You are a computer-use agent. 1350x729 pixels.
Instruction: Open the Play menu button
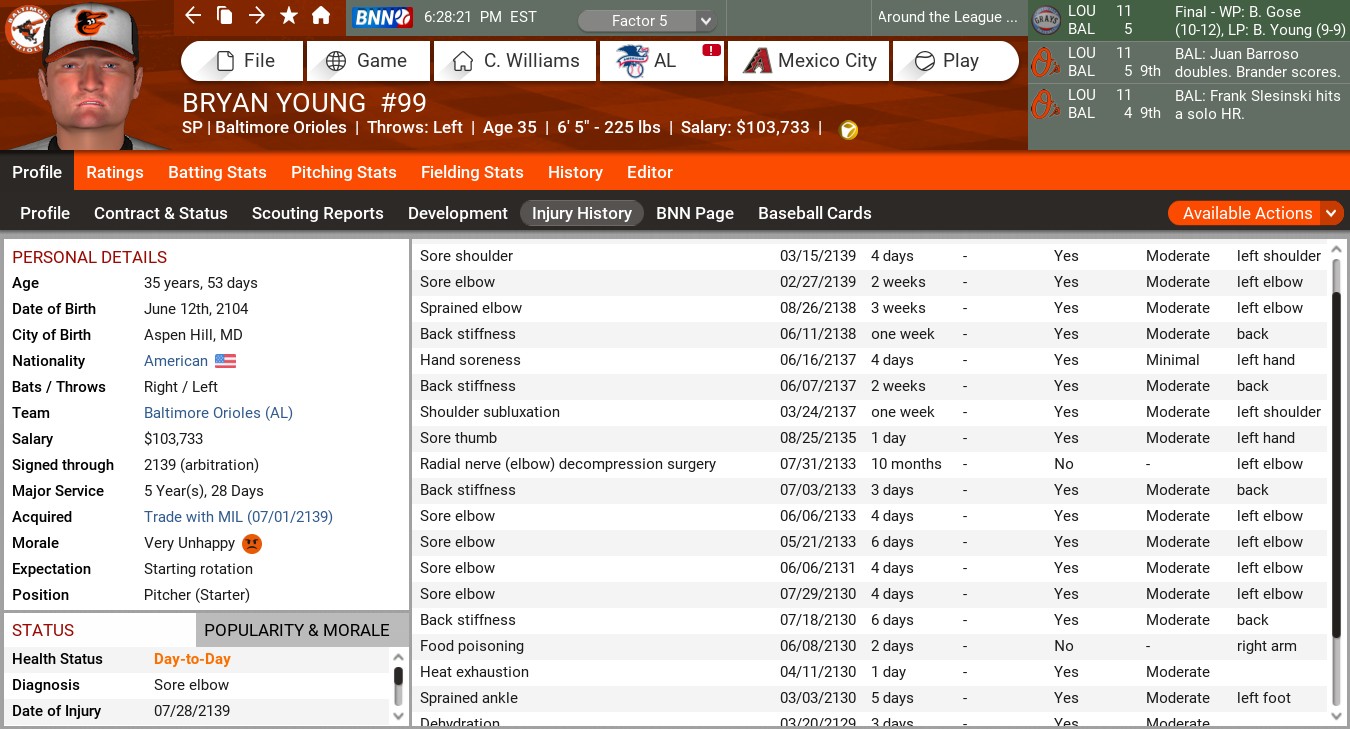[954, 61]
